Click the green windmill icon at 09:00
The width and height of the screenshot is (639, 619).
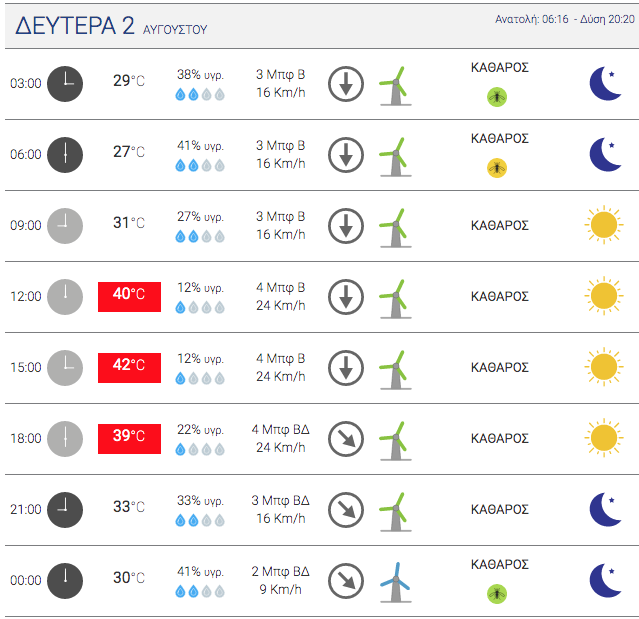point(395,226)
